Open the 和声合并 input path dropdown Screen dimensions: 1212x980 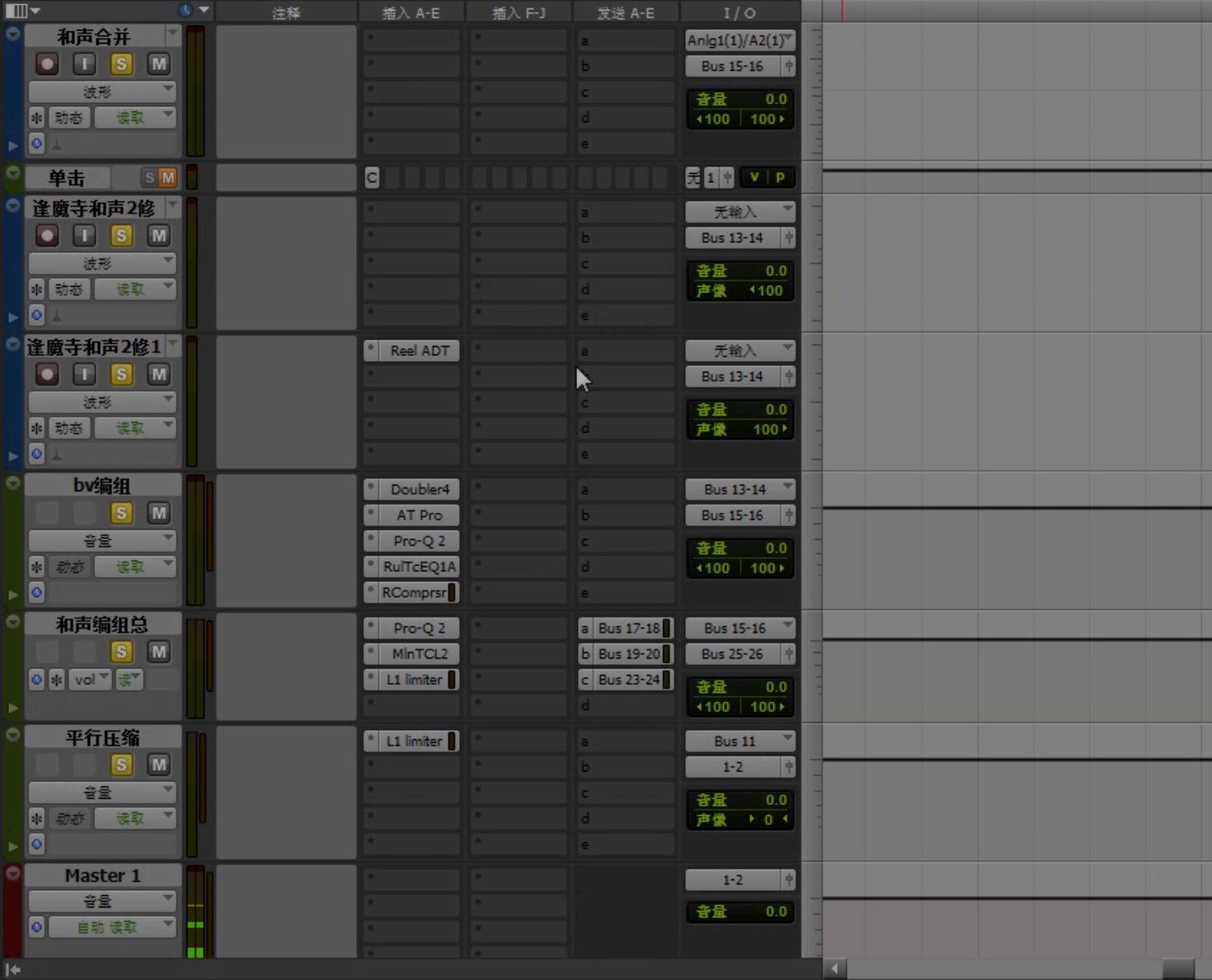(x=740, y=40)
